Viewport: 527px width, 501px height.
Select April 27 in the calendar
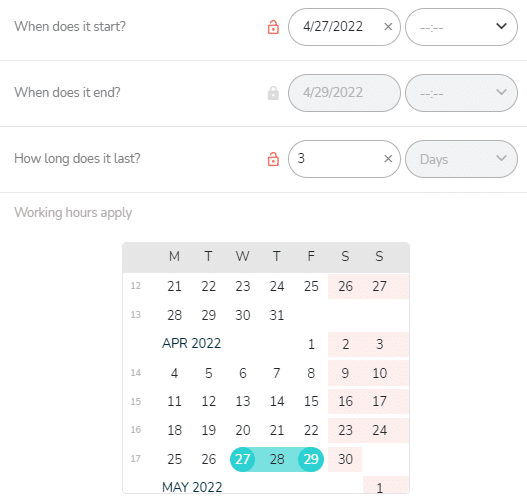[x=243, y=459]
